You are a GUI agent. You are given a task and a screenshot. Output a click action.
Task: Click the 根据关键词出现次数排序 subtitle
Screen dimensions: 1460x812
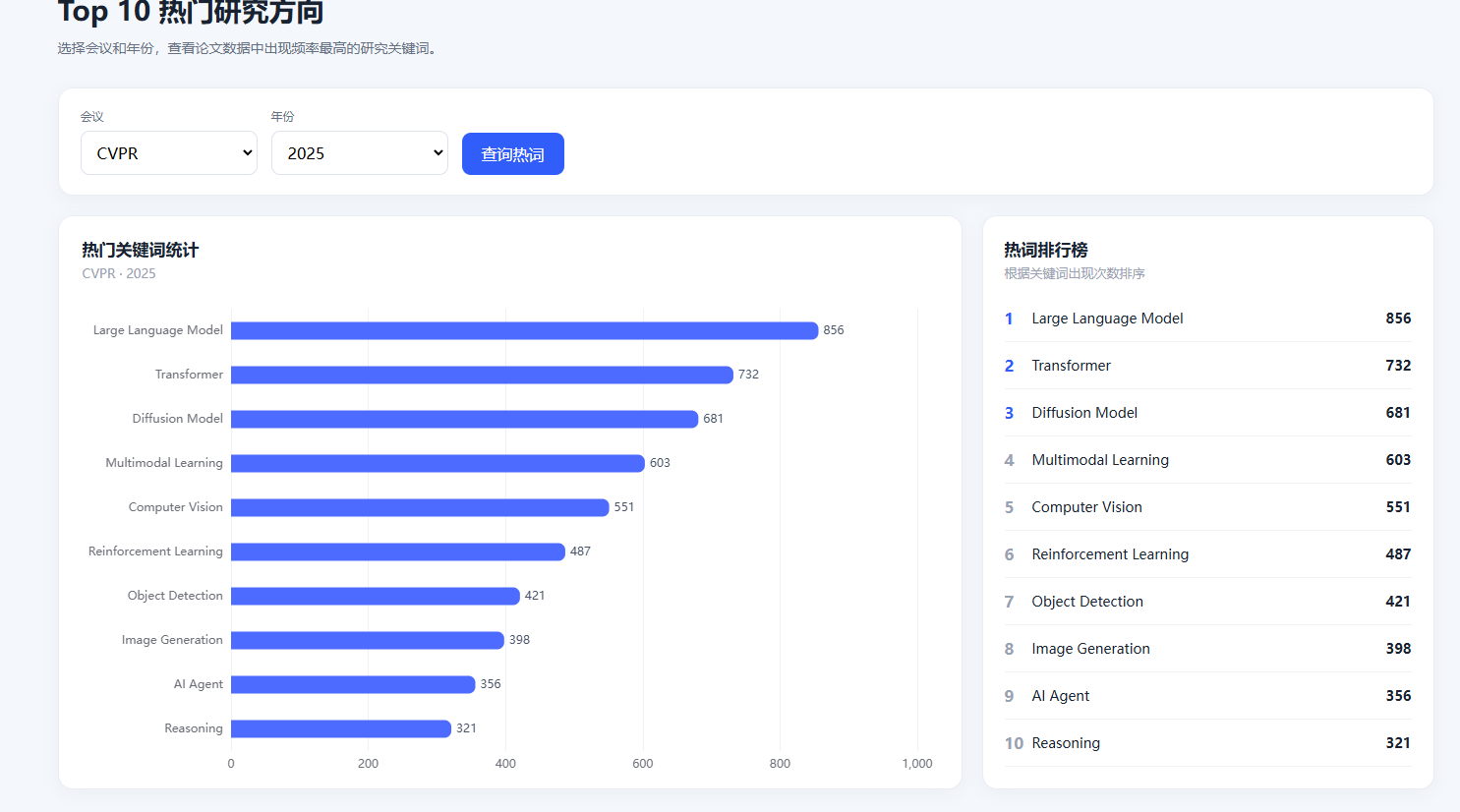point(1075,273)
